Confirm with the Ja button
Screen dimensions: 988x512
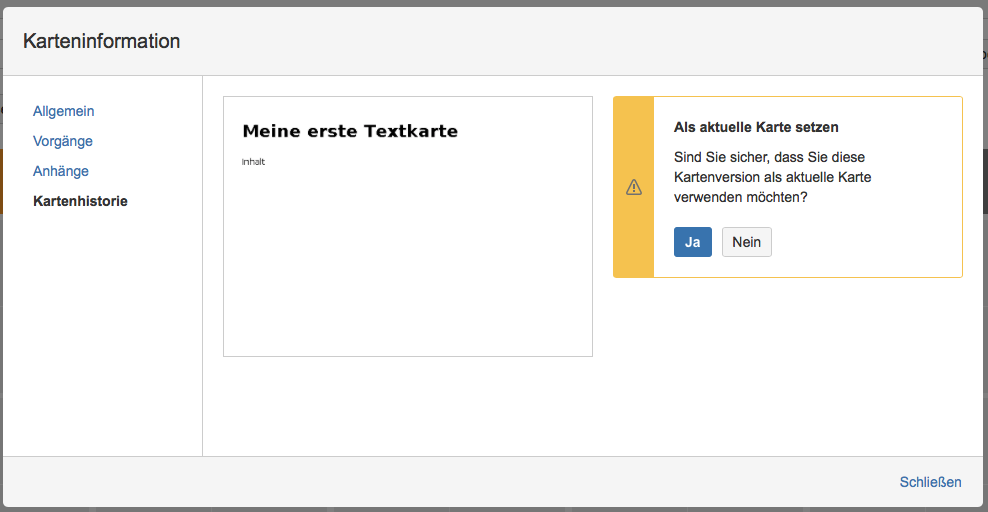point(692,242)
